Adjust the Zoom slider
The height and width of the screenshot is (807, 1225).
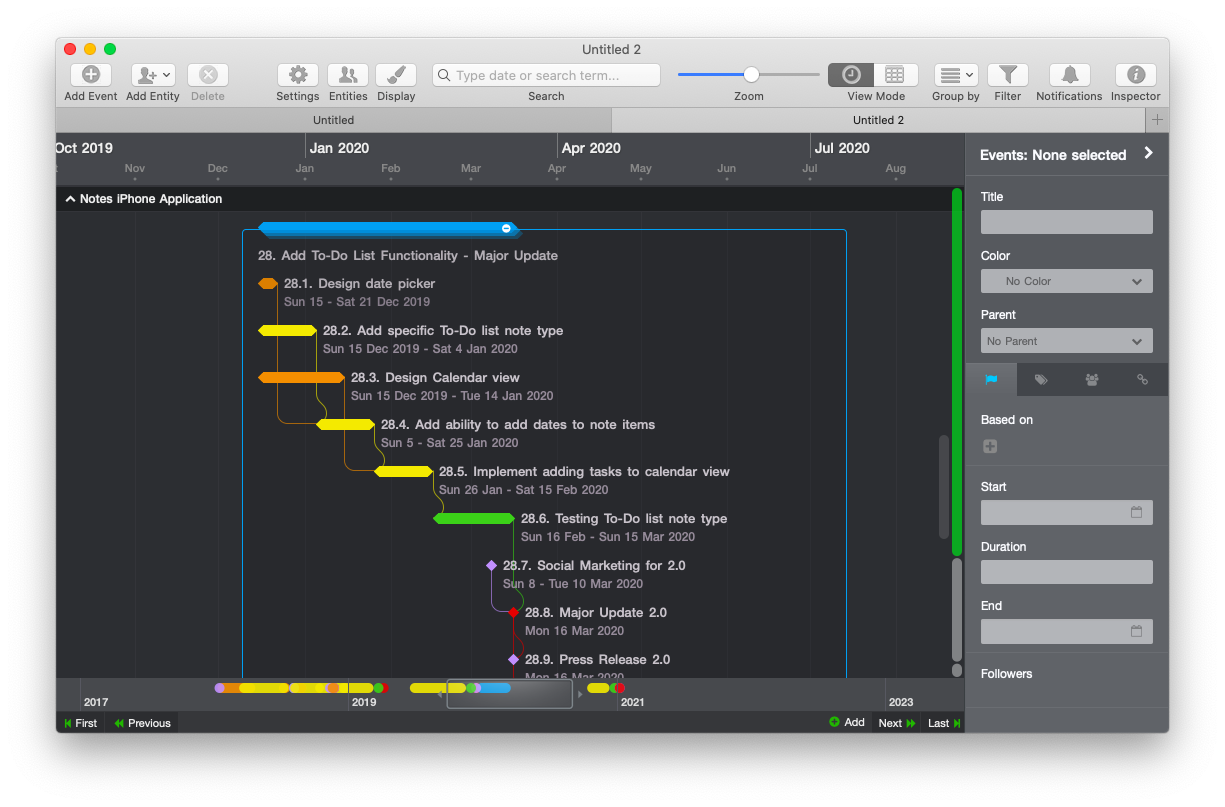click(x=749, y=74)
